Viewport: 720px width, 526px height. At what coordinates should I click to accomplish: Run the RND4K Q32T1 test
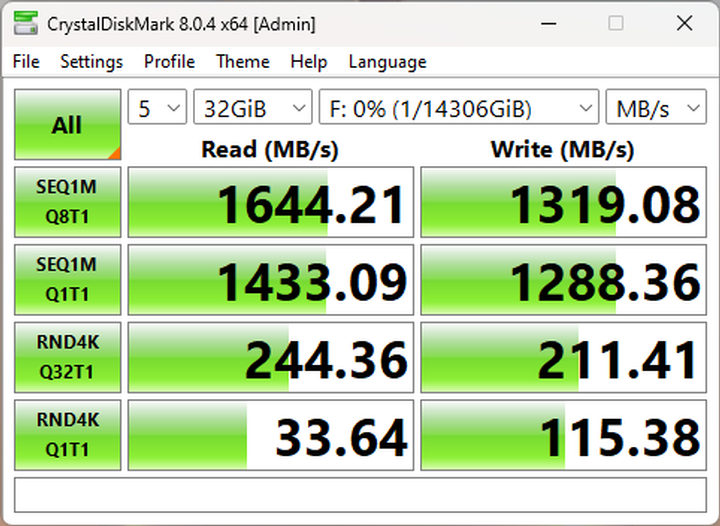[68, 357]
